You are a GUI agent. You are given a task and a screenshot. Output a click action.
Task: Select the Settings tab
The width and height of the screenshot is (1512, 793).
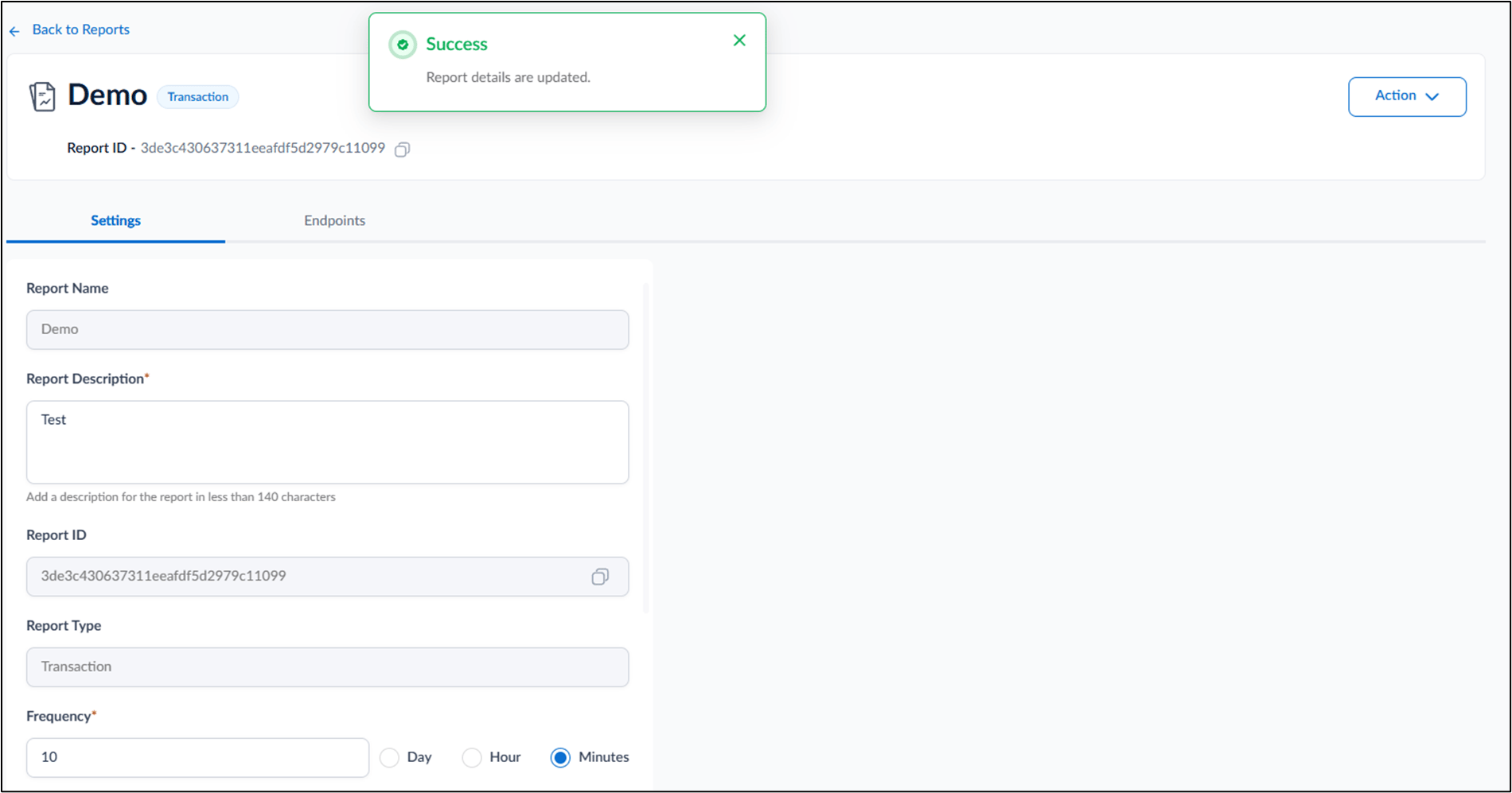115,220
